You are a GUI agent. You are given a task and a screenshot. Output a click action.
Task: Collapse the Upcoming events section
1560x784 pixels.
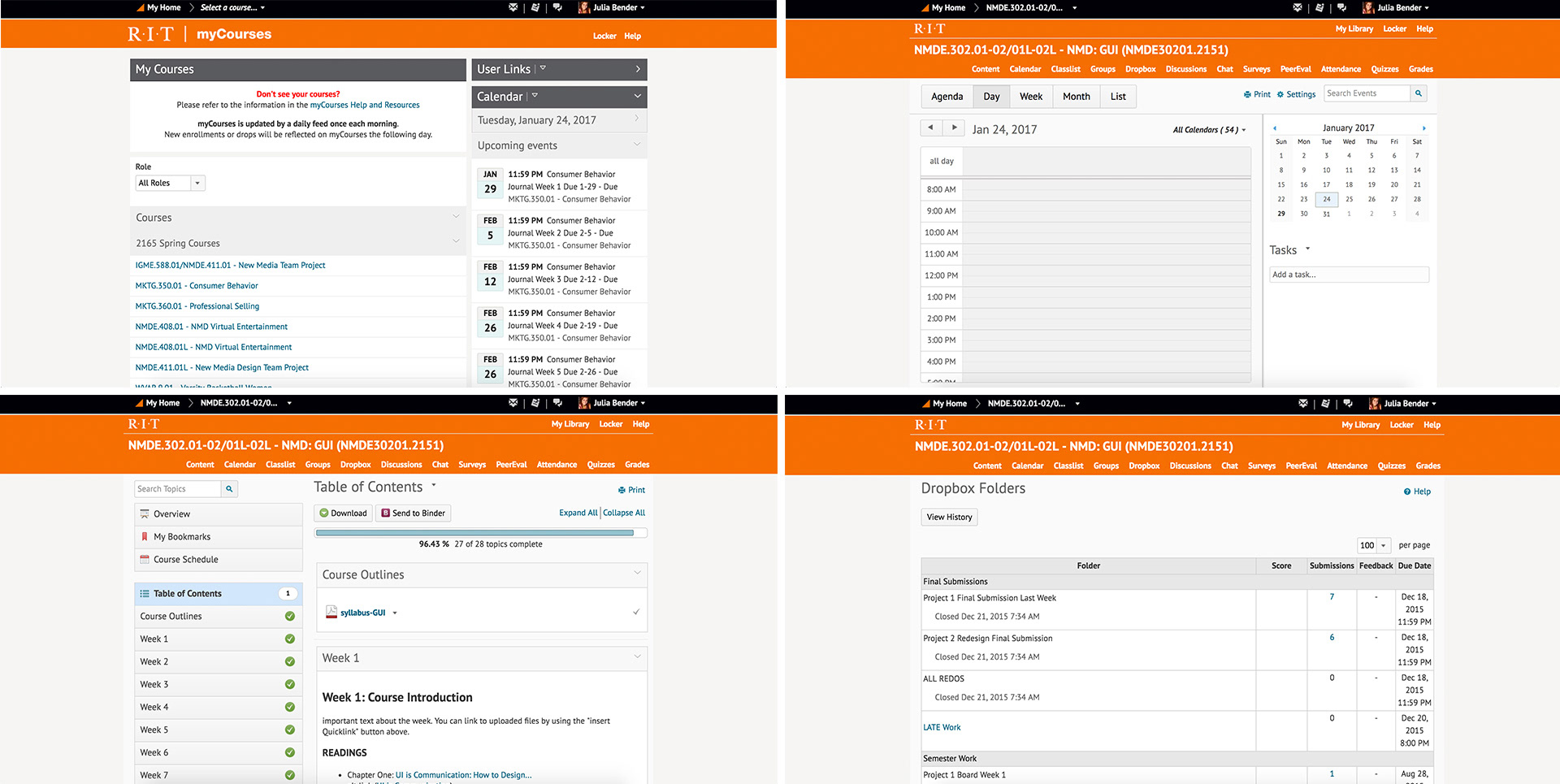[x=637, y=145]
